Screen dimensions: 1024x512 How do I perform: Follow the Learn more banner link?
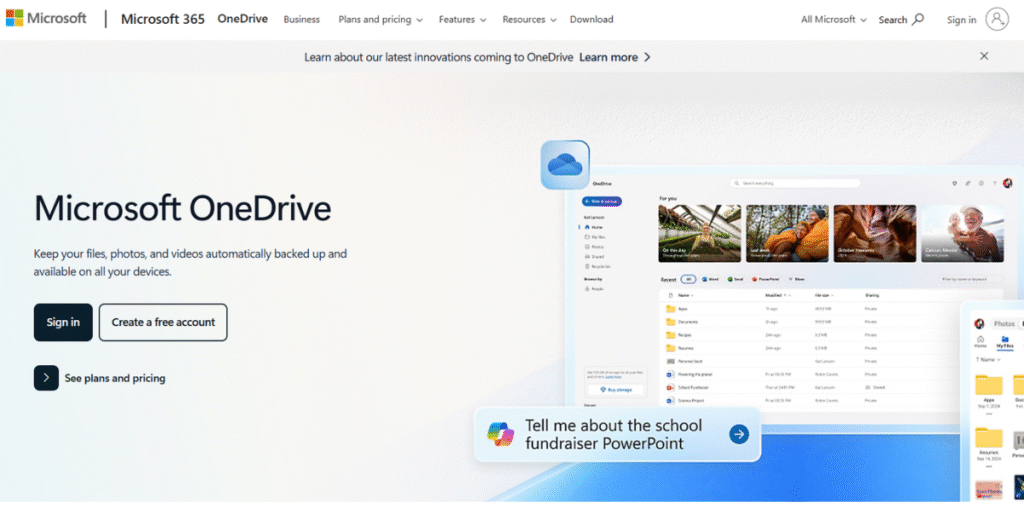pos(615,57)
